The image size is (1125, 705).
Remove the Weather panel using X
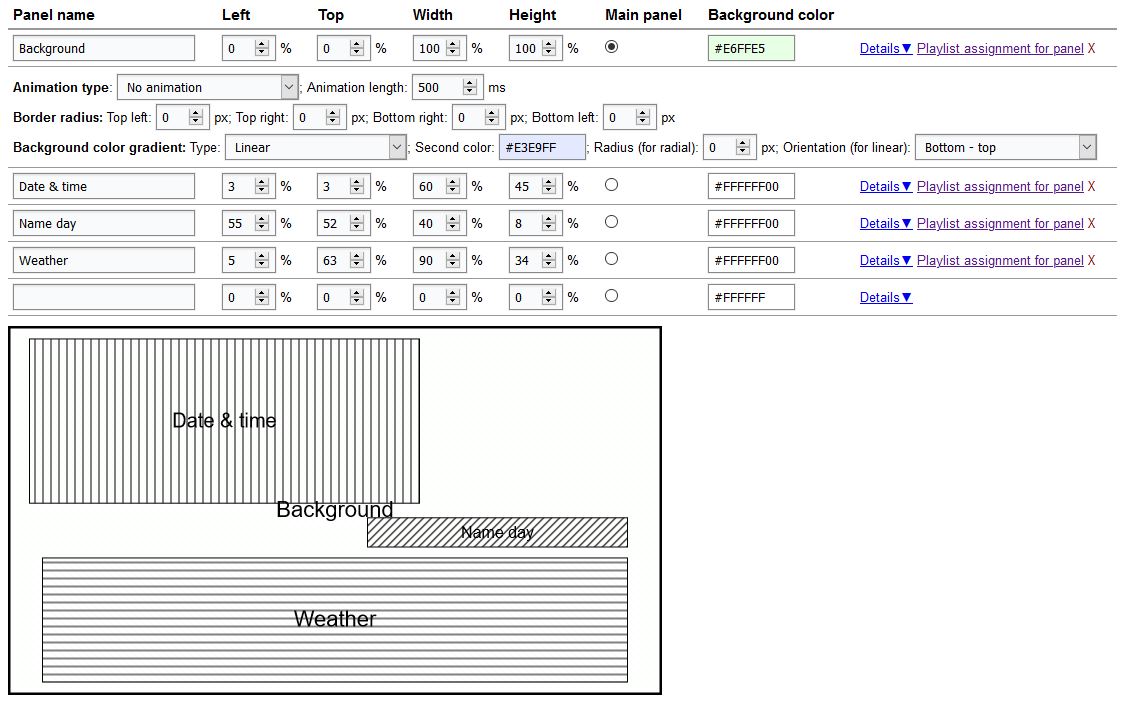(1091, 260)
